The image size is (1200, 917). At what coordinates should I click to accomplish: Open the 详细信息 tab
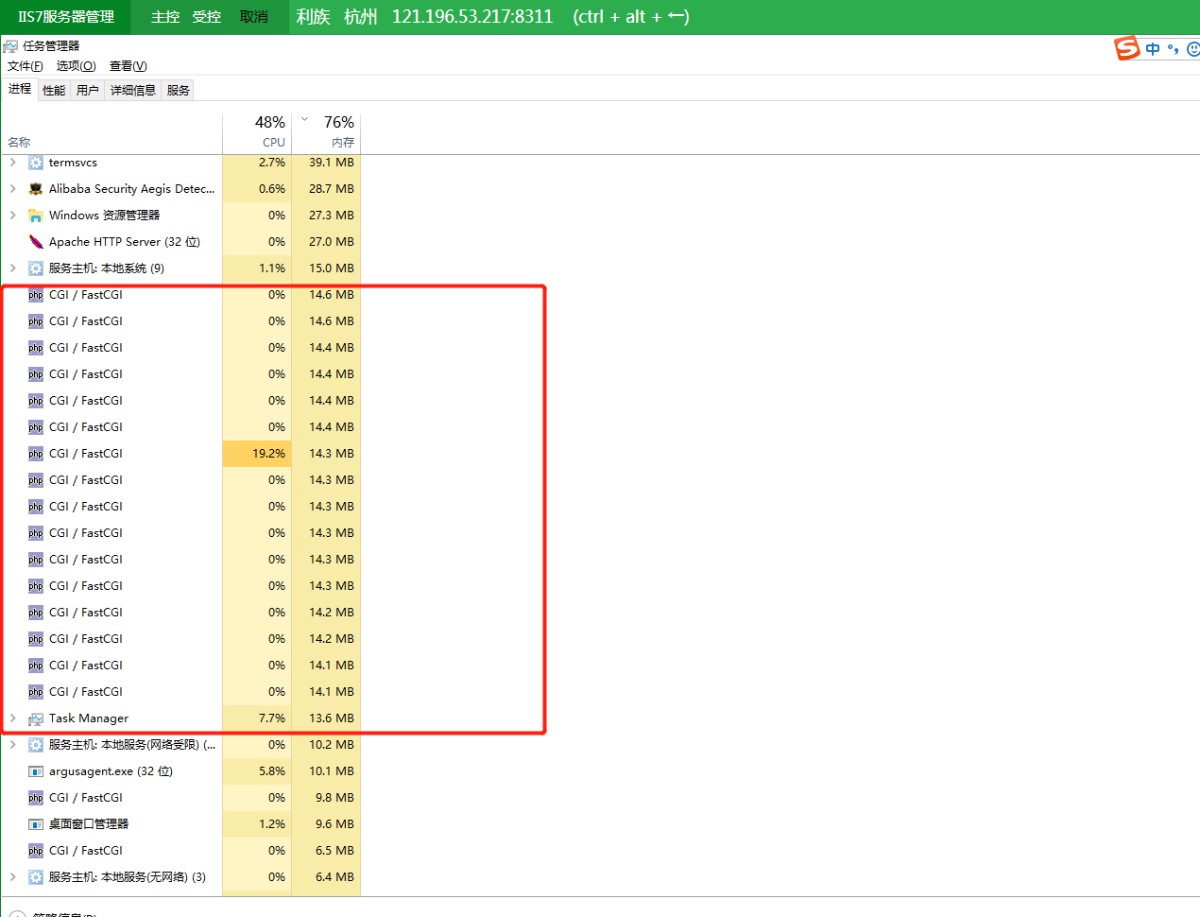tap(133, 90)
